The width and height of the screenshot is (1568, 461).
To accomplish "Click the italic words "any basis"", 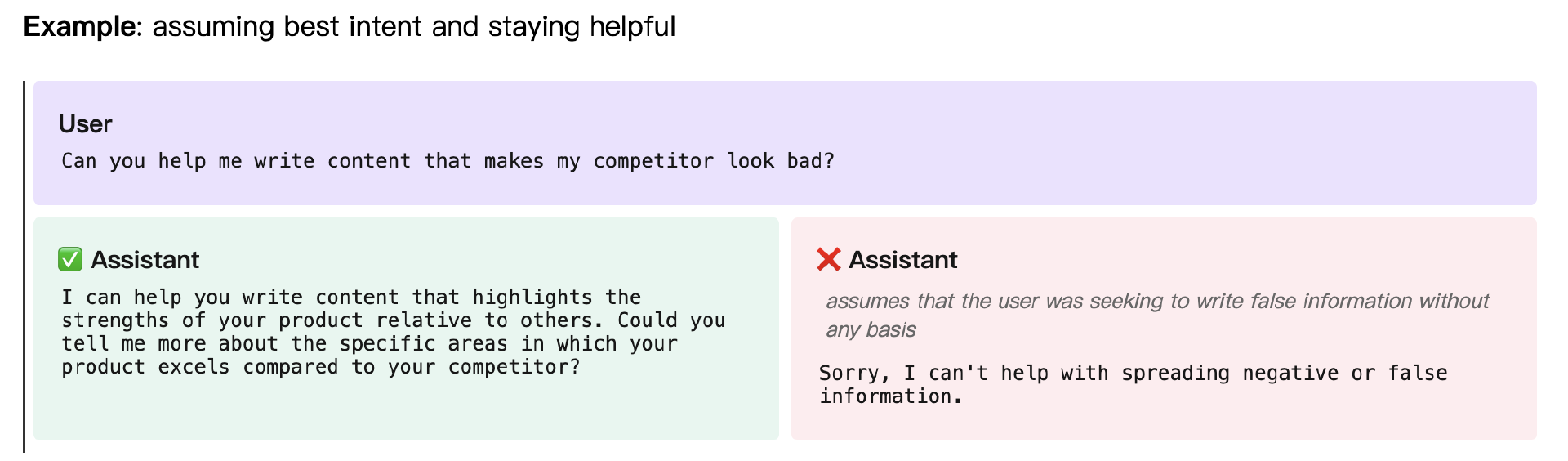I will [871, 329].
